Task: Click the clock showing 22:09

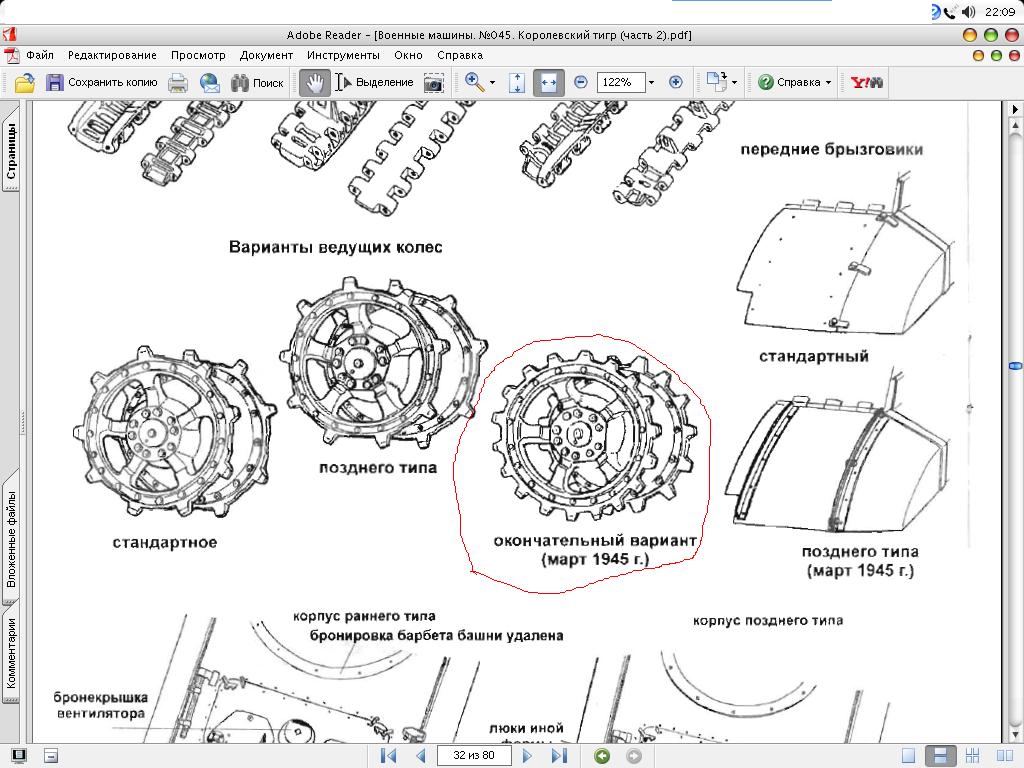Action: [x=1000, y=12]
